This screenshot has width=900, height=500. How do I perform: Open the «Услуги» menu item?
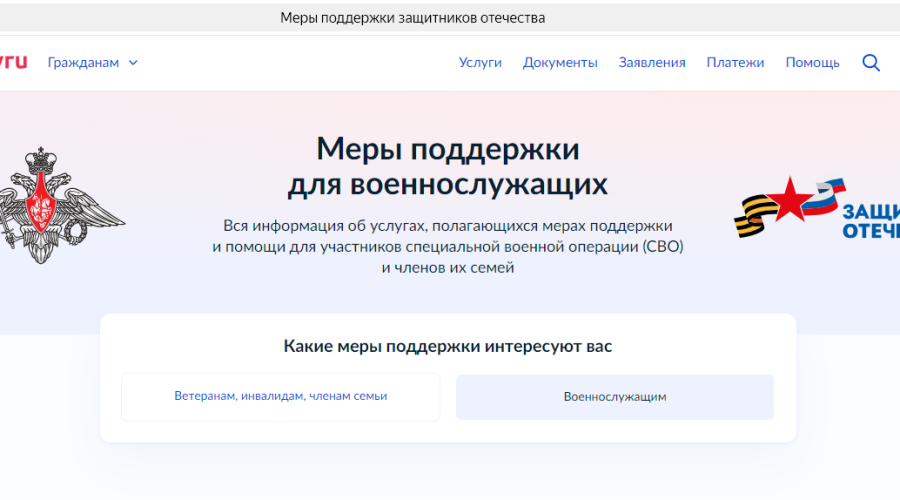(x=480, y=62)
